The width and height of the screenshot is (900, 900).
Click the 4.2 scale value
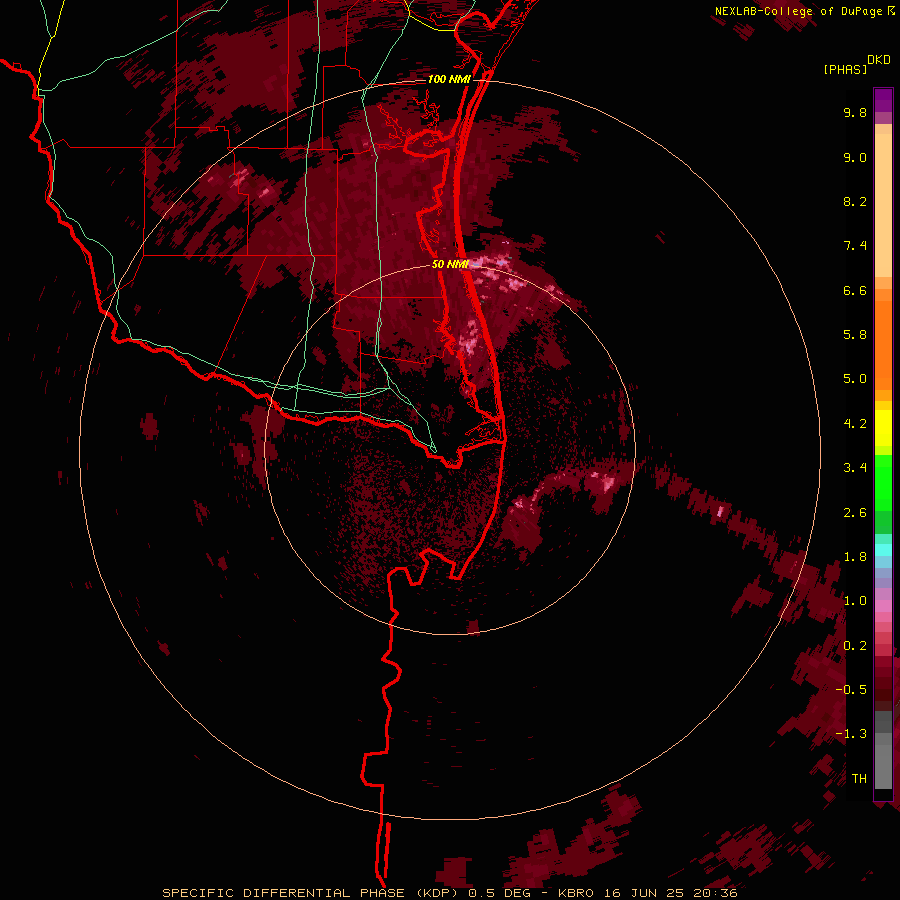tap(855, 424)
